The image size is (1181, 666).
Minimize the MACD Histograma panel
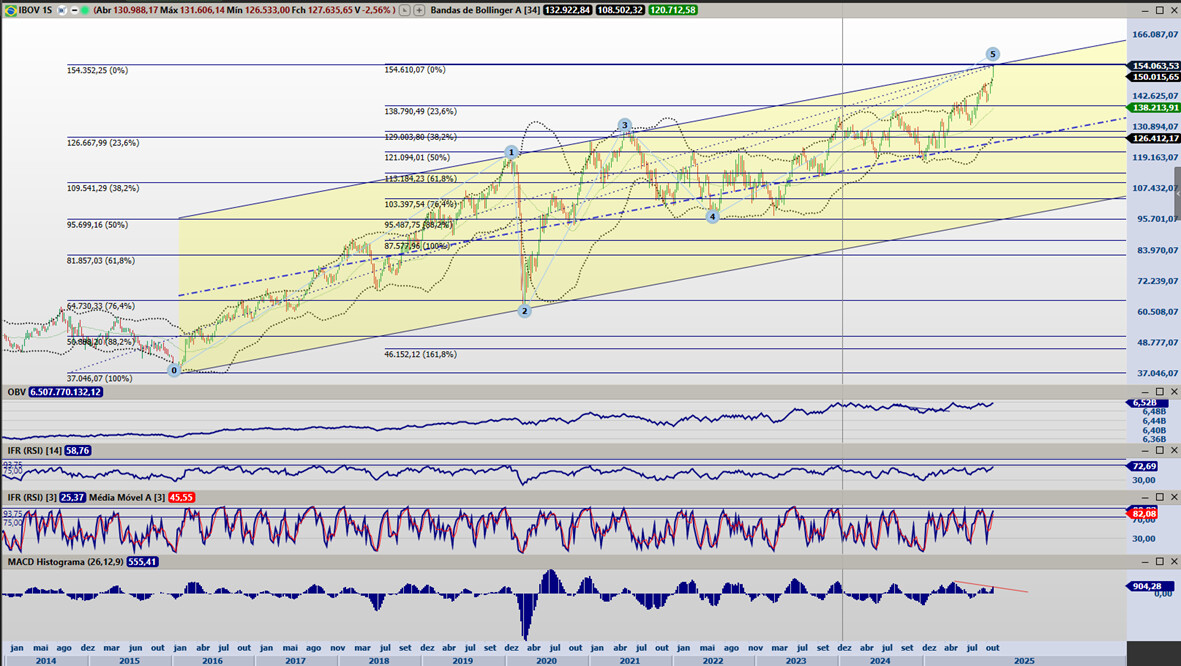point(1145,562)
